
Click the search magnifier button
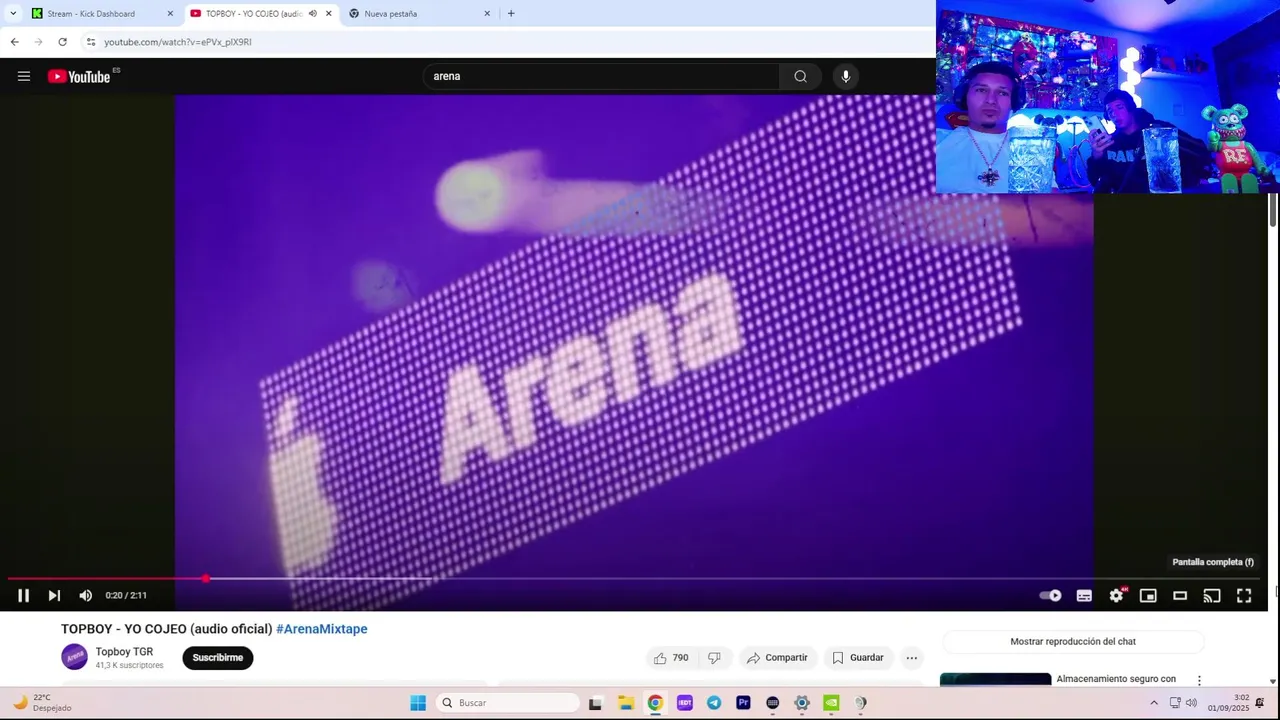click(x=800, y=76)
